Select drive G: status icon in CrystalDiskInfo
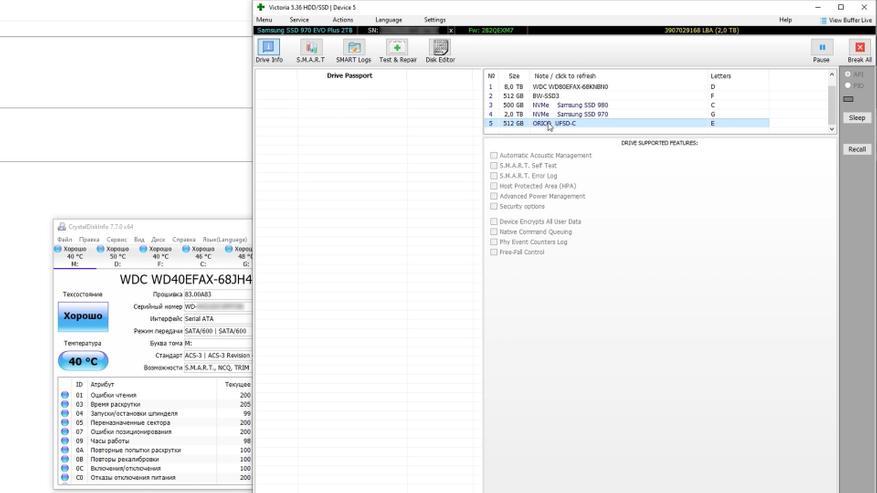The width and height of the screenshot is (877, 493). 228,249
